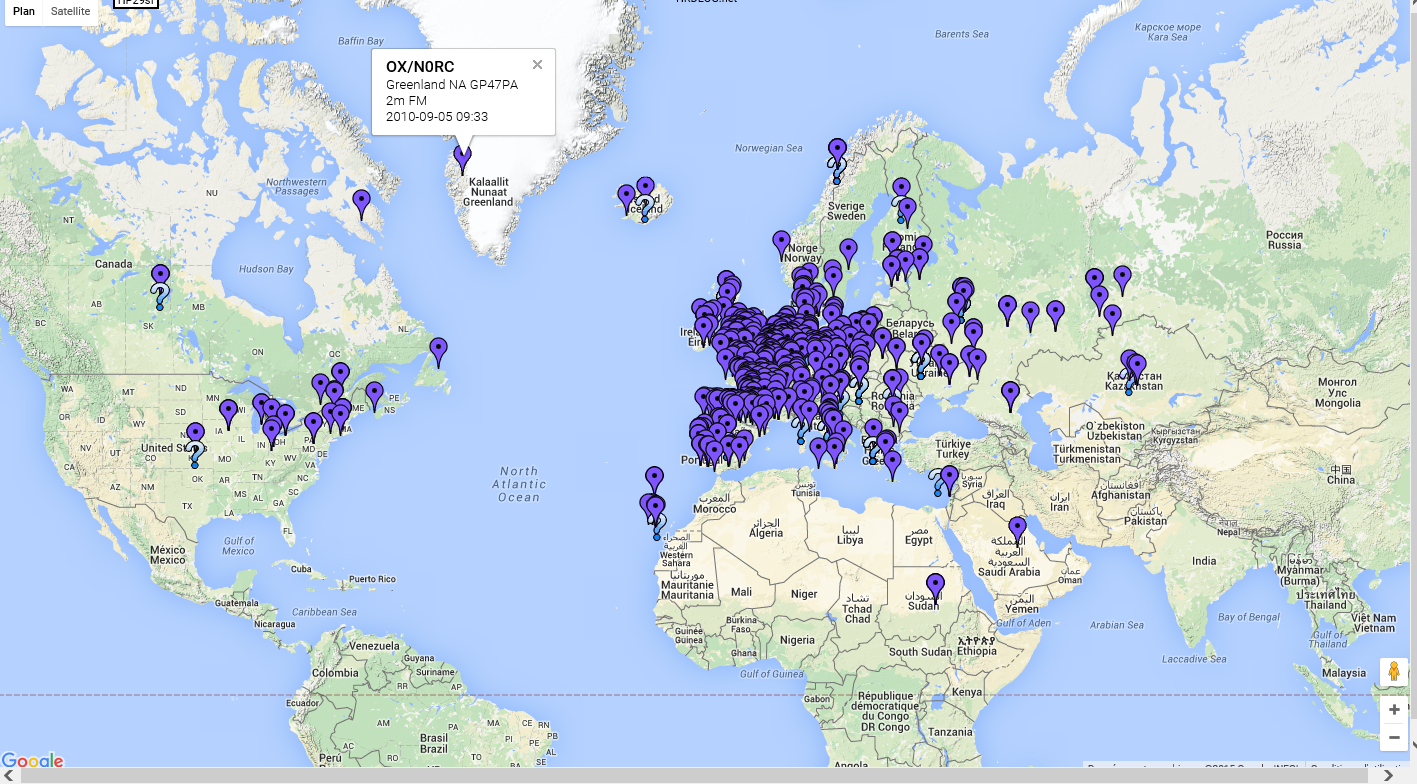Click the question mark marker in northern Norway
This screenshot has height=784, width=1417.
[837, 172]
